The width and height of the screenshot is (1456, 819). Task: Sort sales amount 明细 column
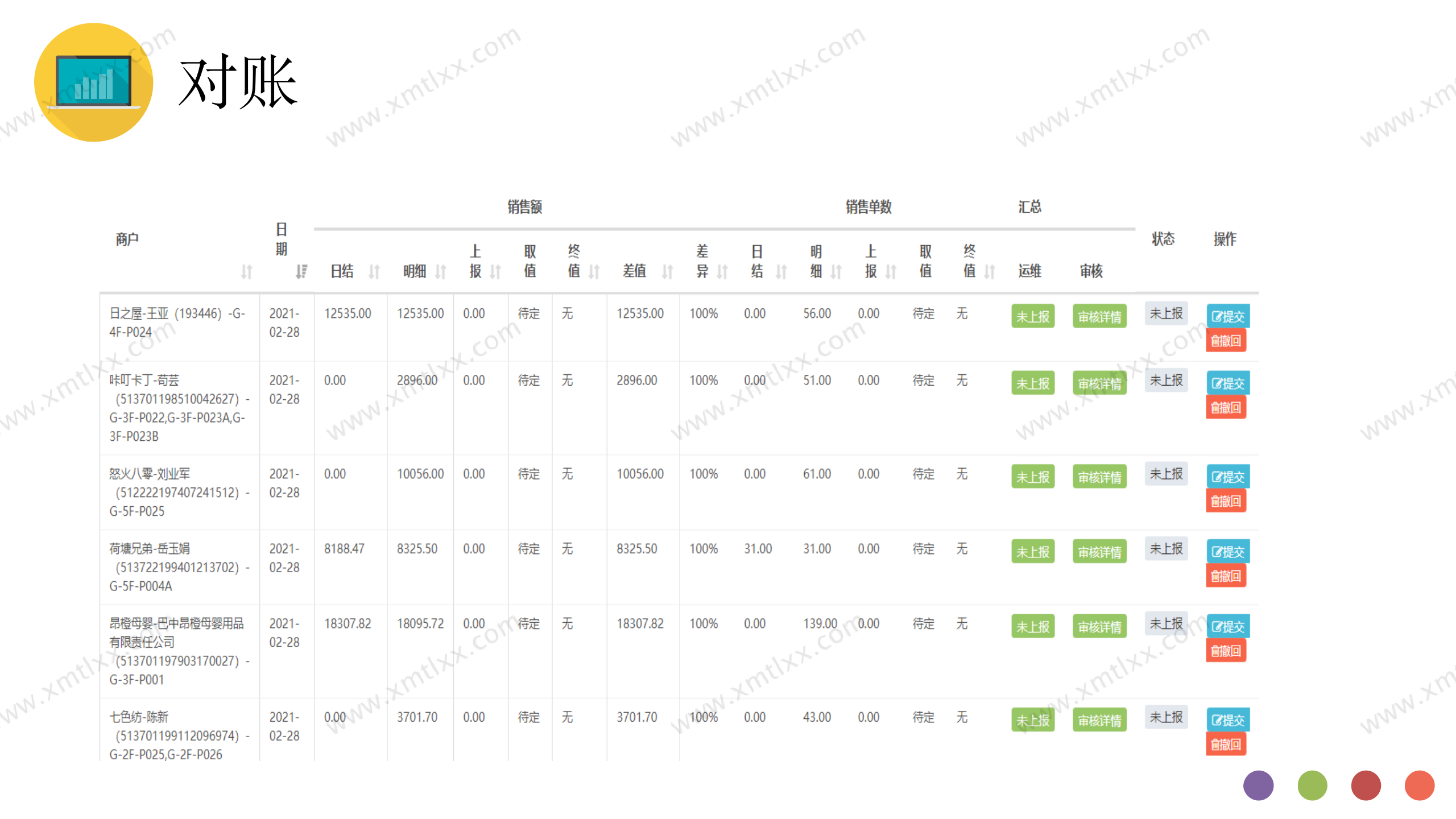click(x=441, y=272)
